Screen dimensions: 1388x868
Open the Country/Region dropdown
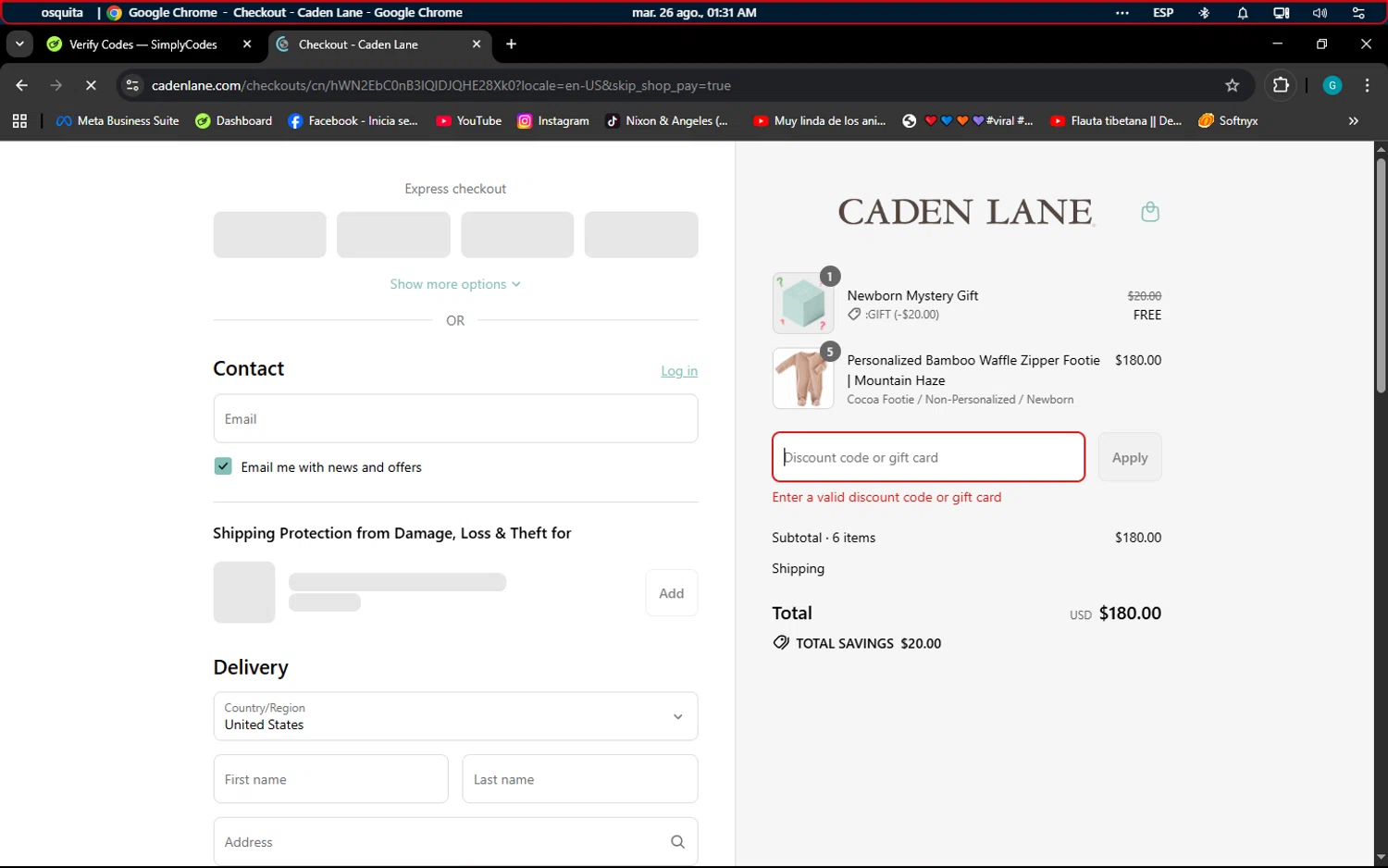(x=455, y=716)
